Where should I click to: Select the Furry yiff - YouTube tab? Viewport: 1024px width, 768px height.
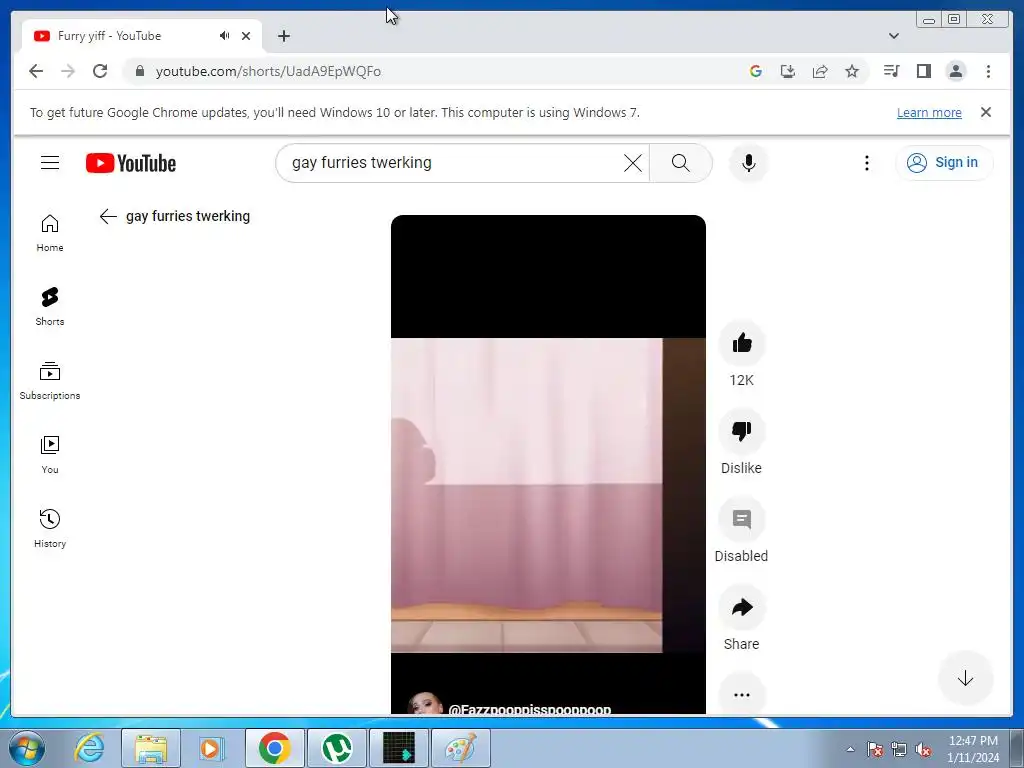[109, 36]
